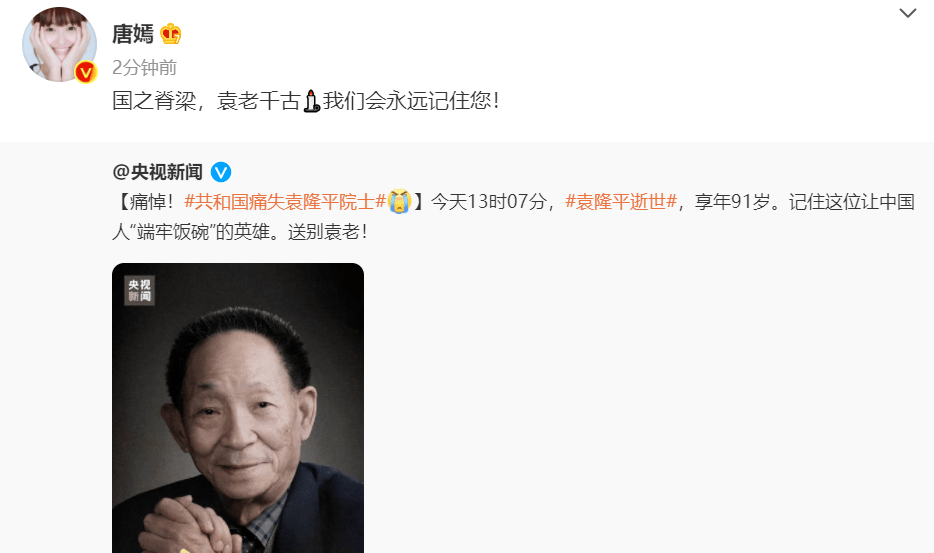Viewport: 934px width, 553px height.
Task: Open hashtag #共和国痛失袁隆平院士#
Action: pos(285,202)
